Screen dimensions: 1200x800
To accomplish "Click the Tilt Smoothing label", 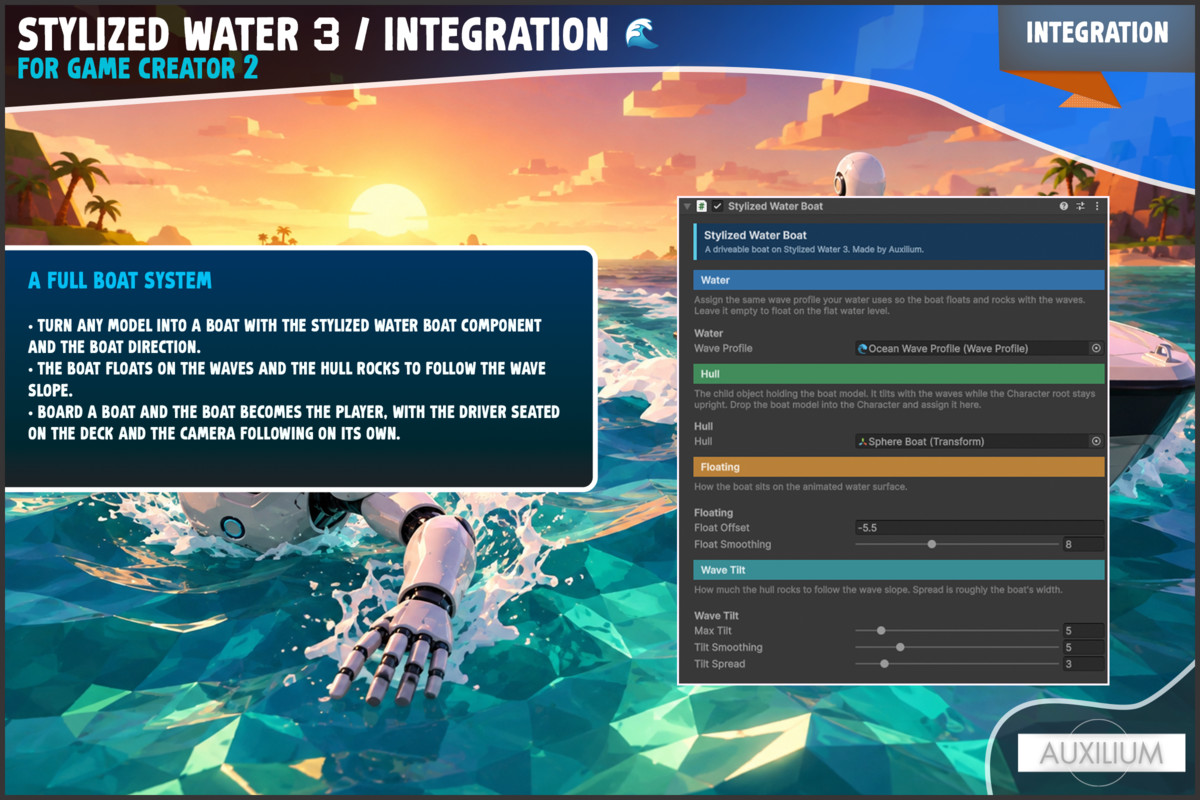I will [728, 647].
